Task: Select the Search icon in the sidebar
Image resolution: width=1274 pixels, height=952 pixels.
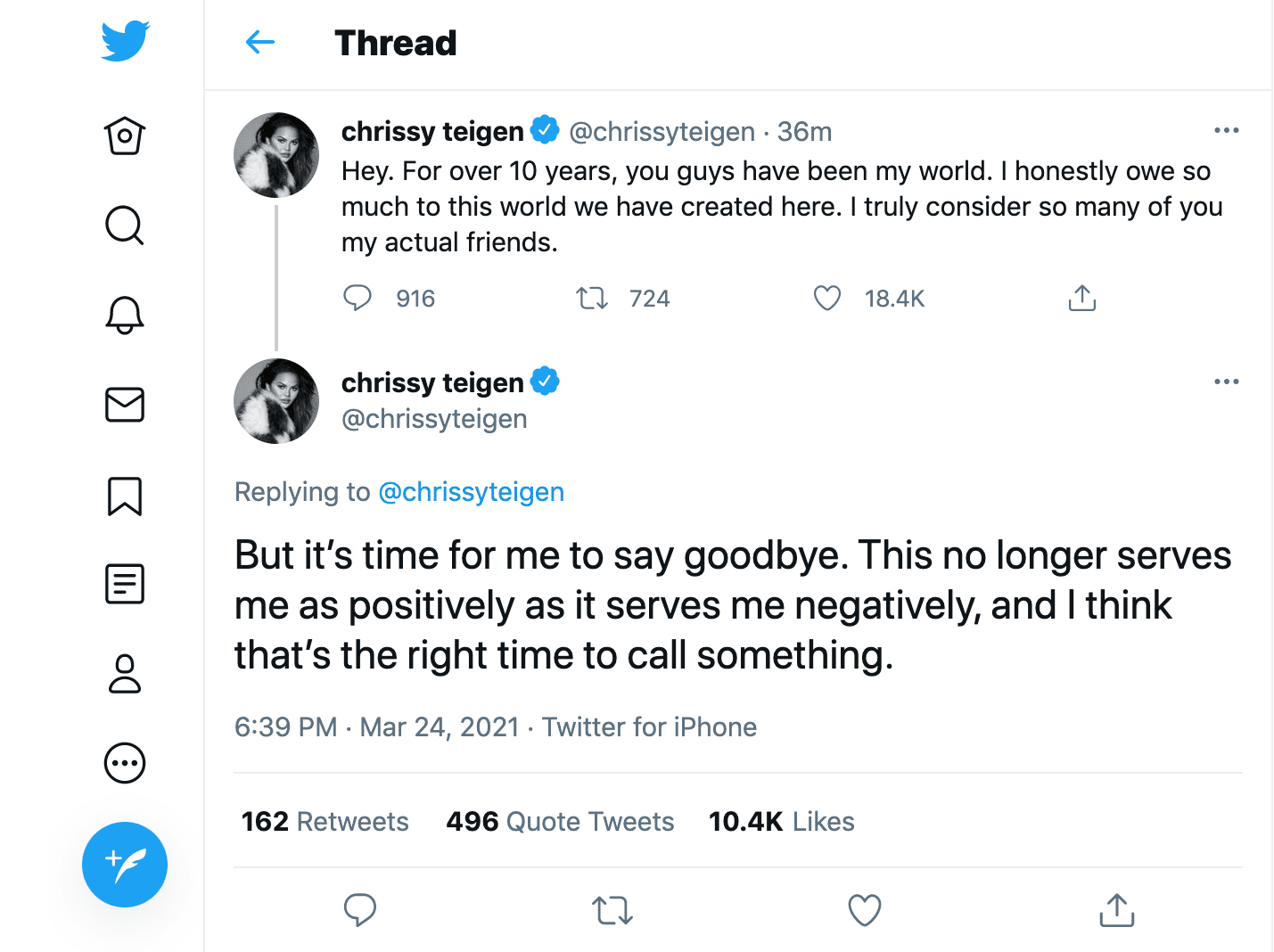Action: coord(124,226)
